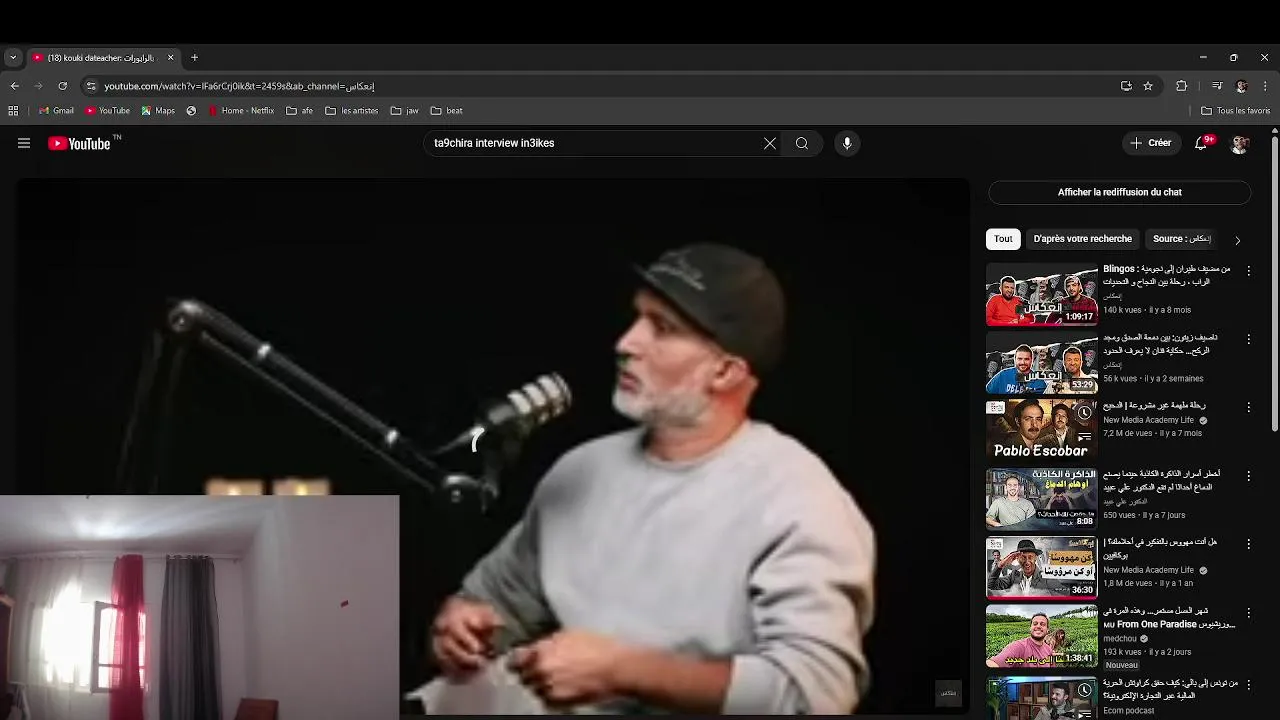Image resolution: width=1280 pixels, height=720 pixels.
Task: Go back with browser back arrow
Action: pyautogui.click(x=14, y=86)
